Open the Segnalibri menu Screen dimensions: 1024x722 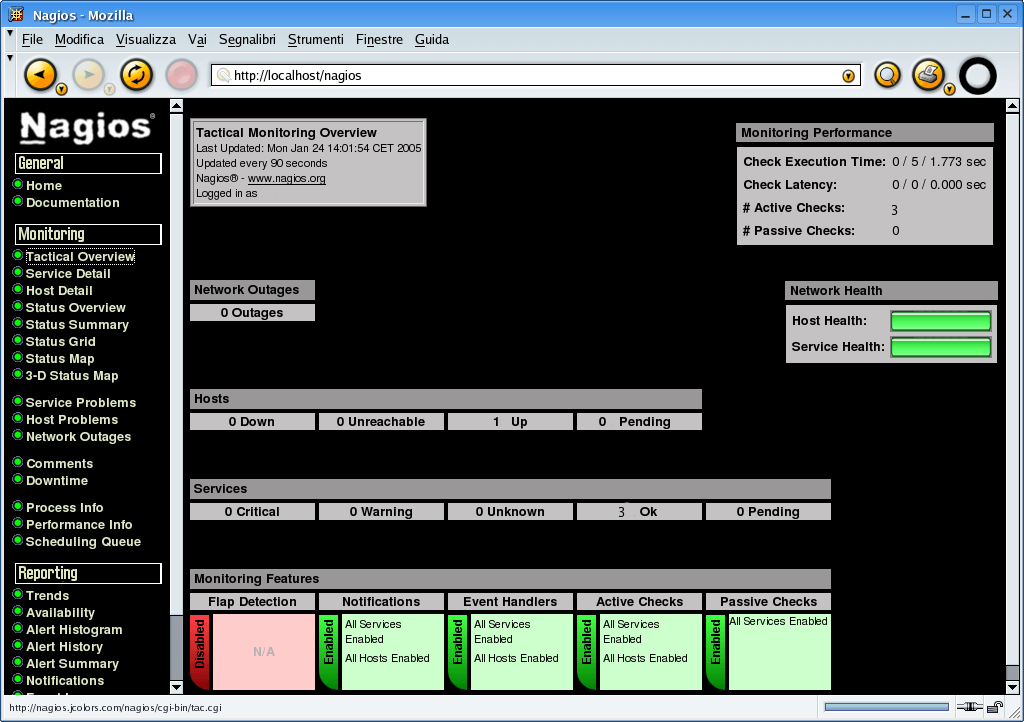[247, 40]
